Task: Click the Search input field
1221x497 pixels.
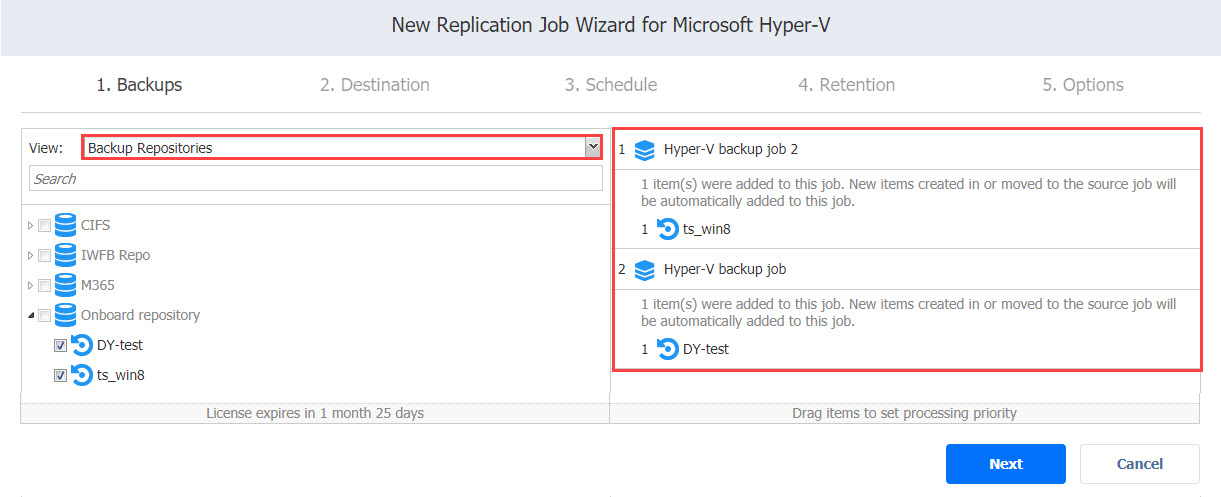Action: (316, 179)
